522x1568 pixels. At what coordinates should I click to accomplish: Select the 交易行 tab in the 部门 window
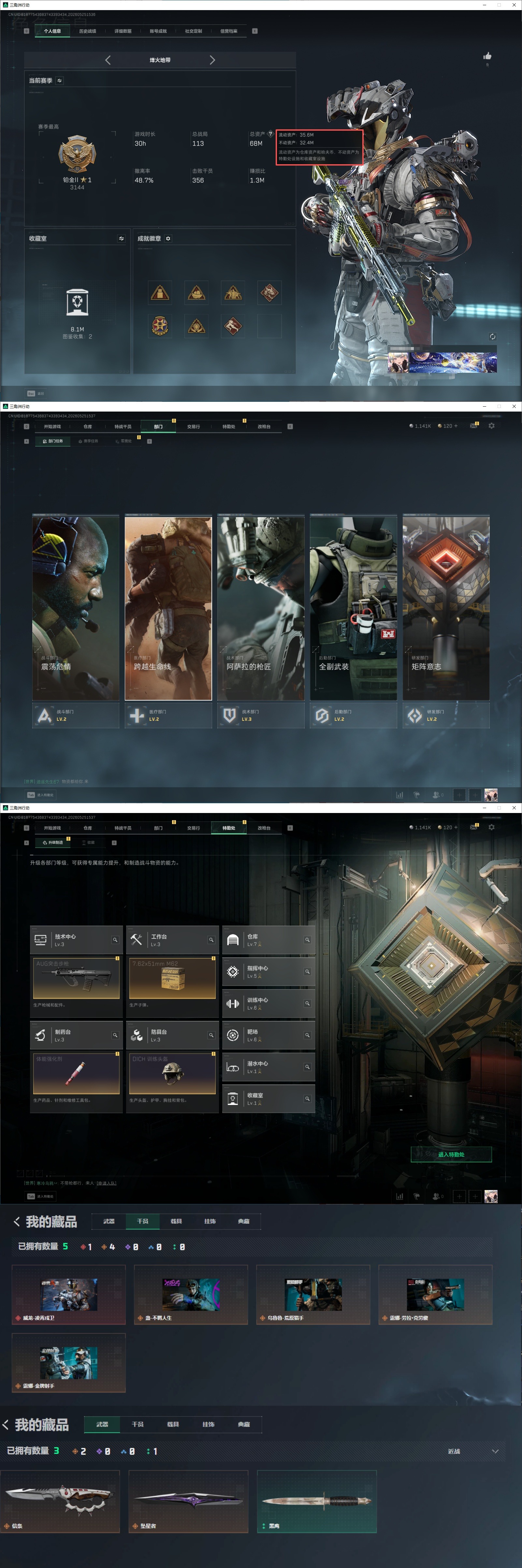click(194, 427)
